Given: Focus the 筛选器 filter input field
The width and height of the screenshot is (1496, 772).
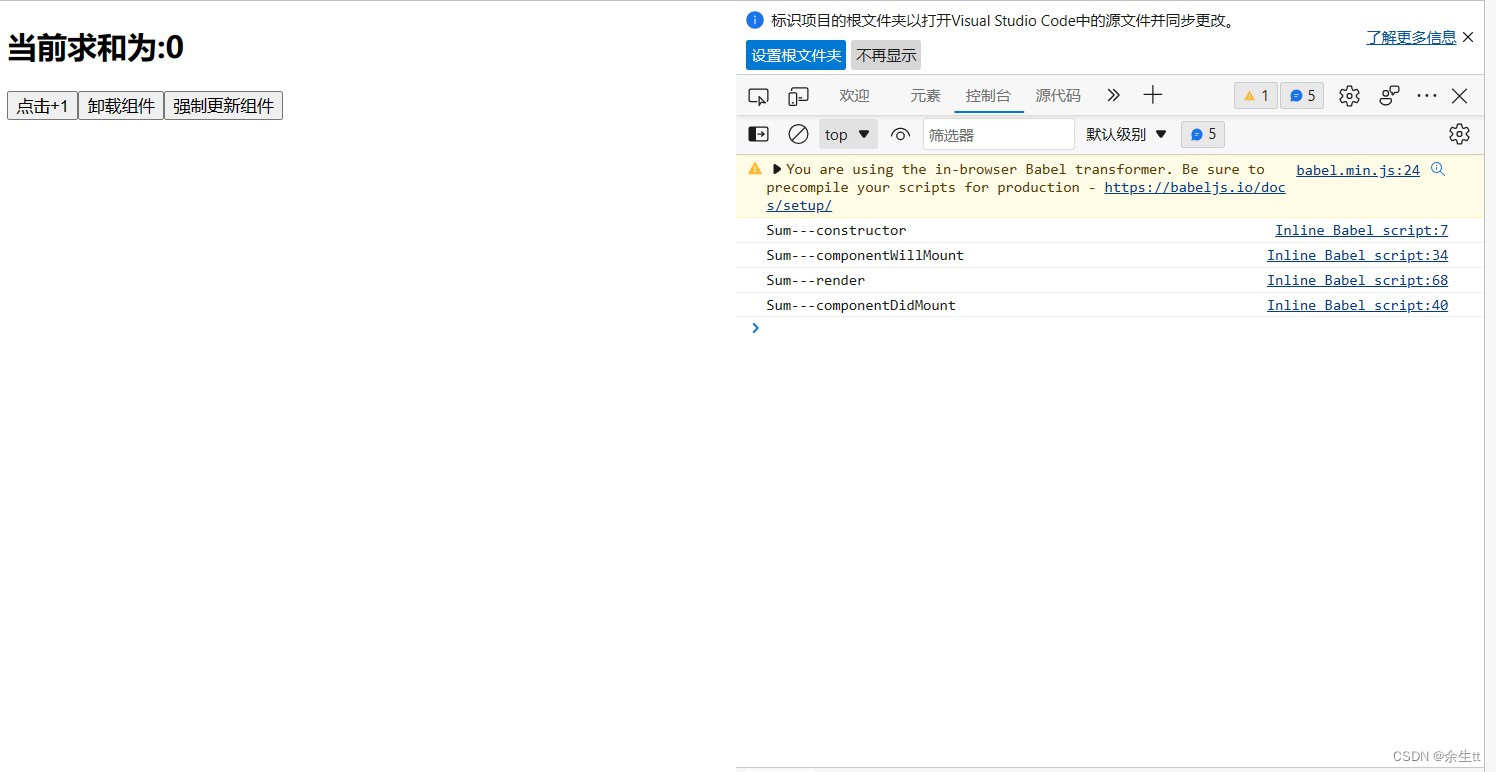Looking at the screenshot, I should click(x=998, y=134).
